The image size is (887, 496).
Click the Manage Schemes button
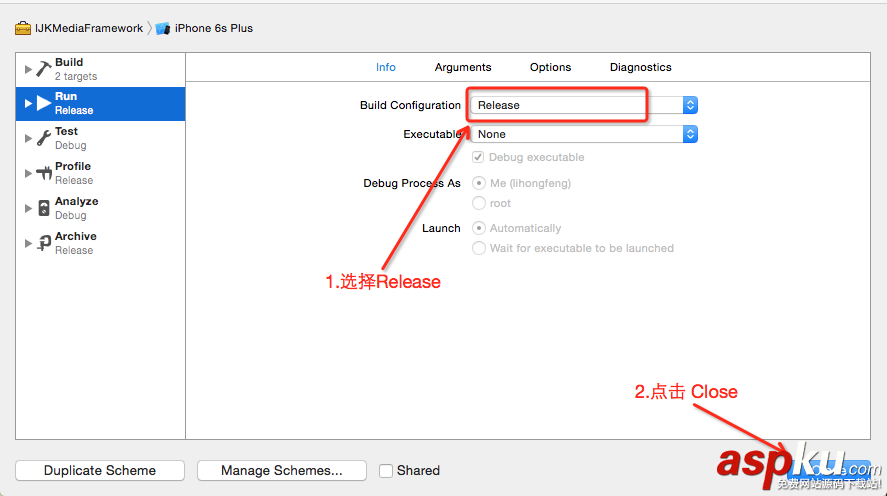281,470
